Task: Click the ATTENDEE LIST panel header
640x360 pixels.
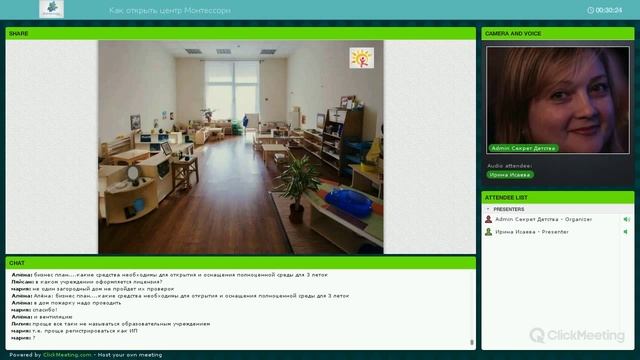Action: coord(558,198)
